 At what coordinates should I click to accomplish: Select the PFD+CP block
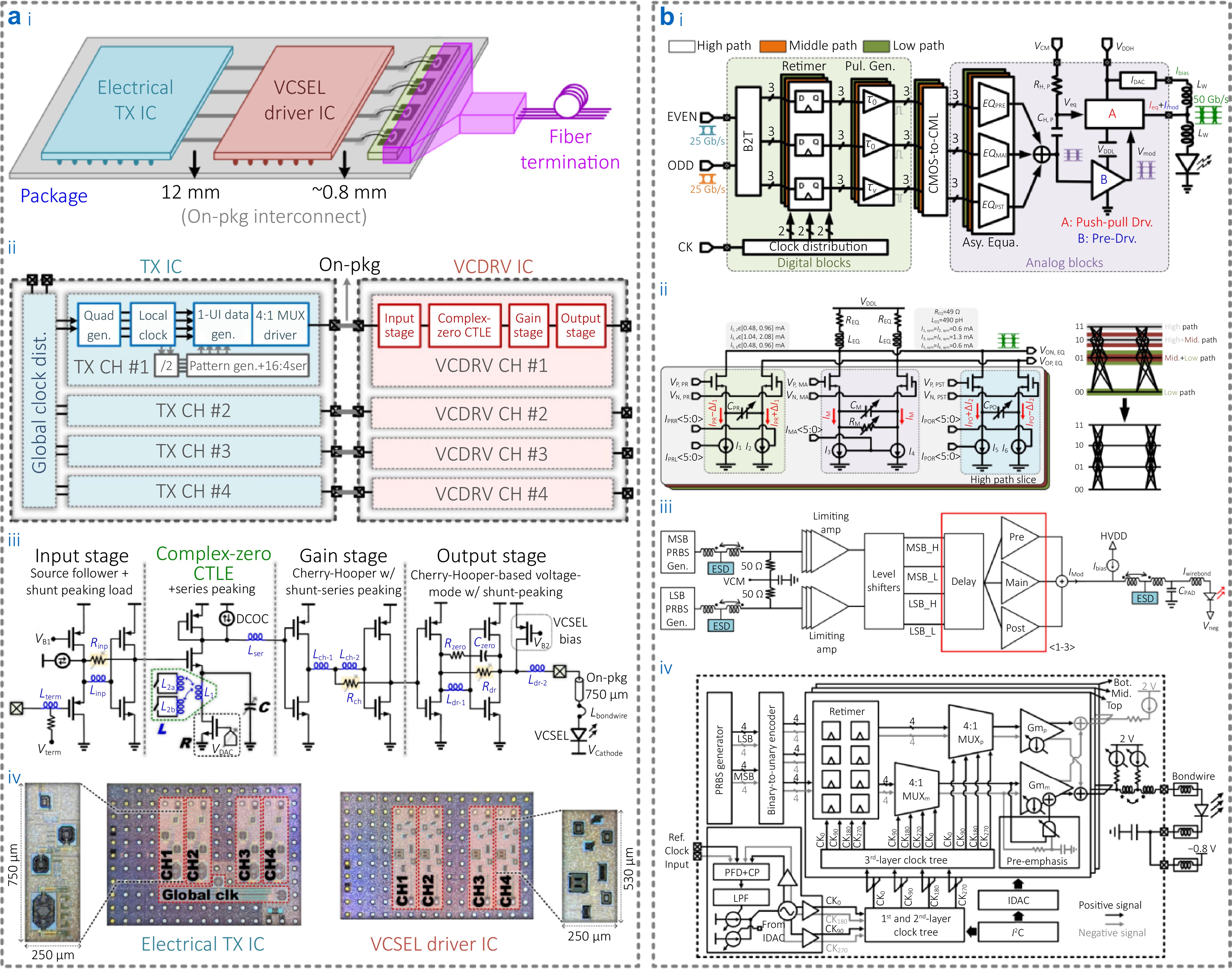(741, 873)
